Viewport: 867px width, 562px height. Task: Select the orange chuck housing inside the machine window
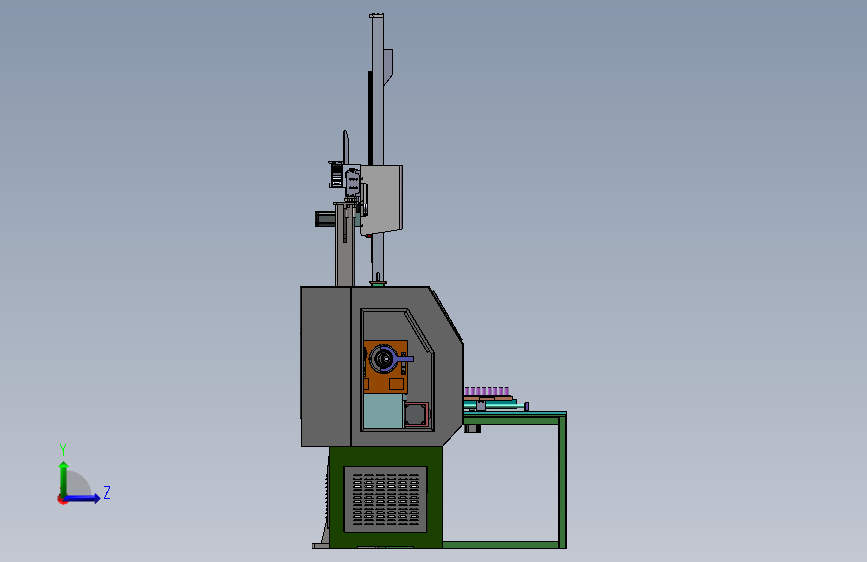[386, 366]
